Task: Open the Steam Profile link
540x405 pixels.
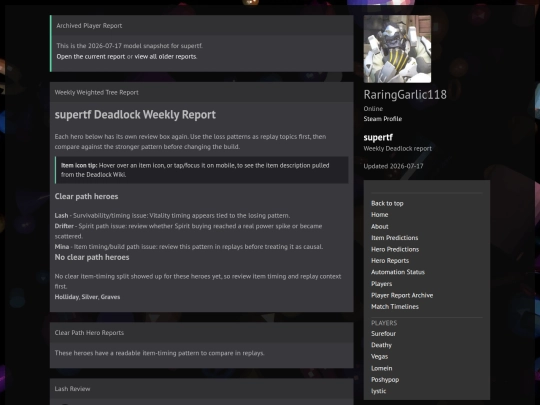Action: point(383,119)
